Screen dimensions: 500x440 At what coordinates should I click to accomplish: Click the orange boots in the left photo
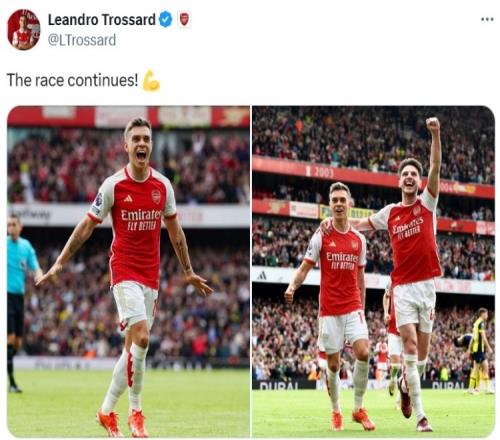pyautogui.click(x=122, y=423)
